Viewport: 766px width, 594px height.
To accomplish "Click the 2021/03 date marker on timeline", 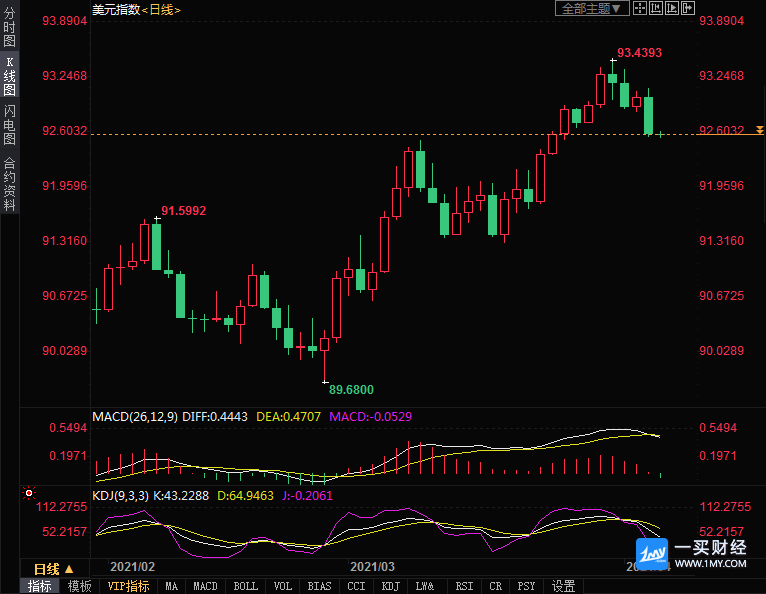I will click(x=372, y=567).
